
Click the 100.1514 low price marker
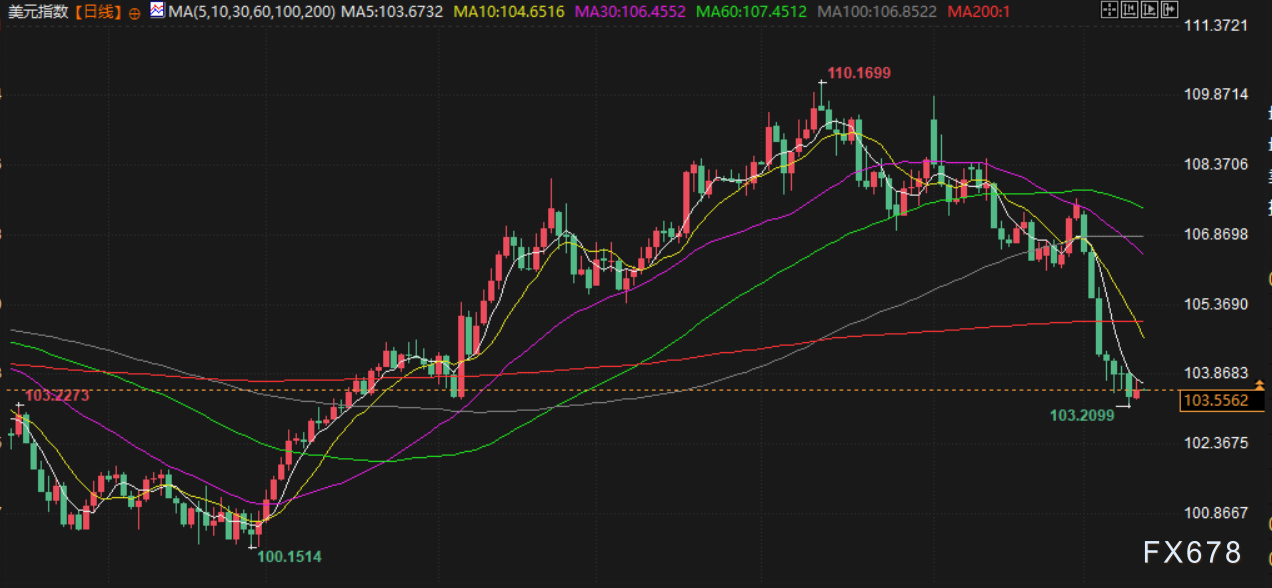(290, 556)
